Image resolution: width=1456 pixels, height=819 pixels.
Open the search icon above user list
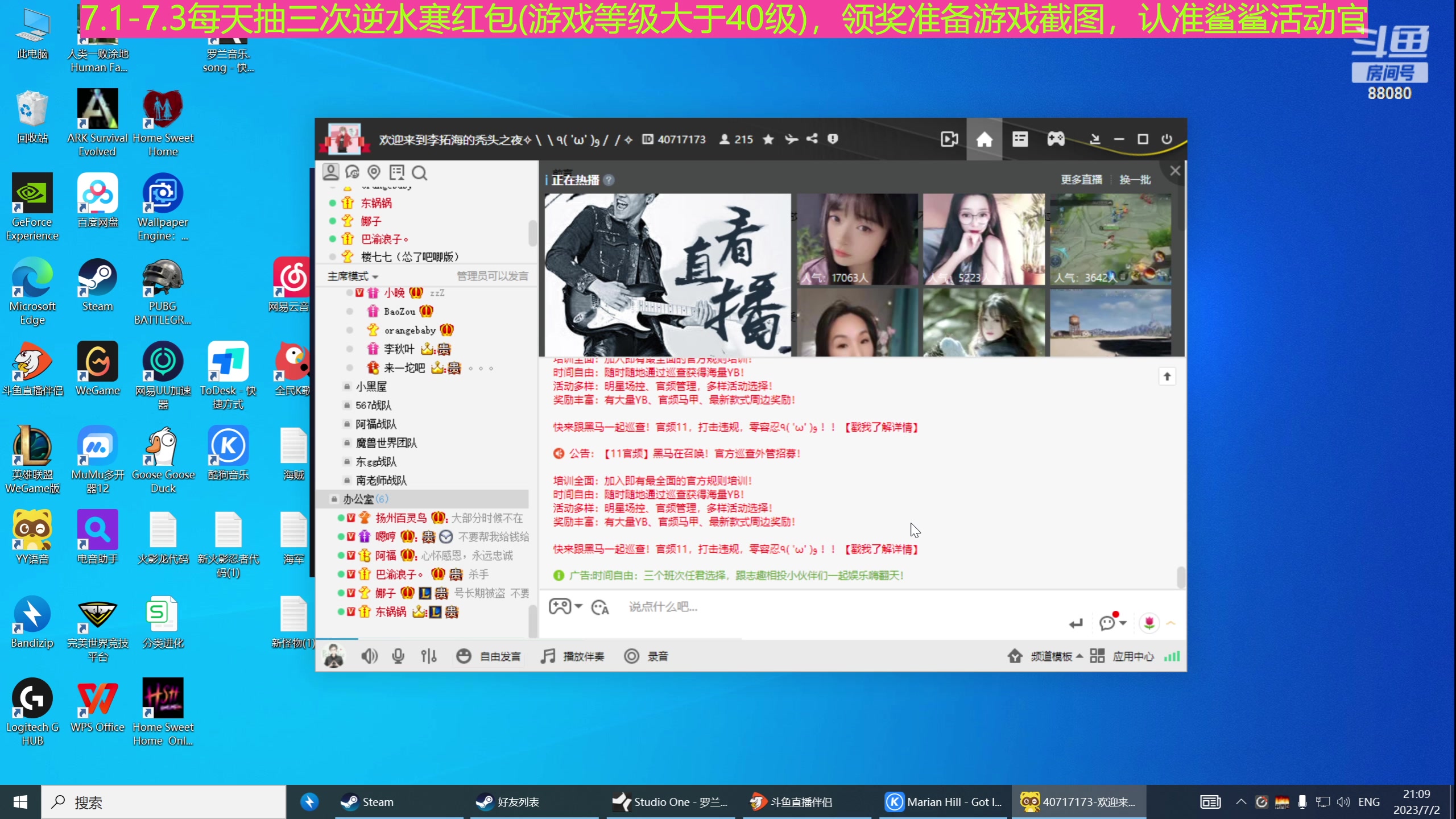coord(419,172)
